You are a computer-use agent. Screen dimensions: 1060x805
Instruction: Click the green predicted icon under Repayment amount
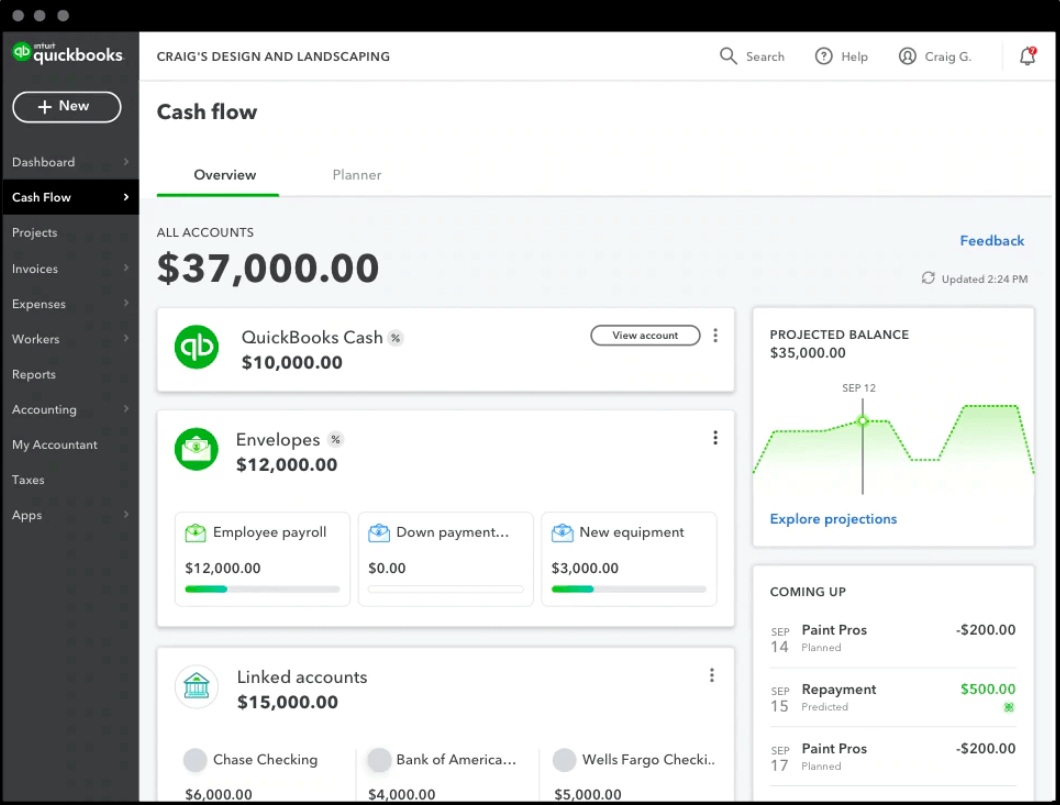click(1009, 708)
